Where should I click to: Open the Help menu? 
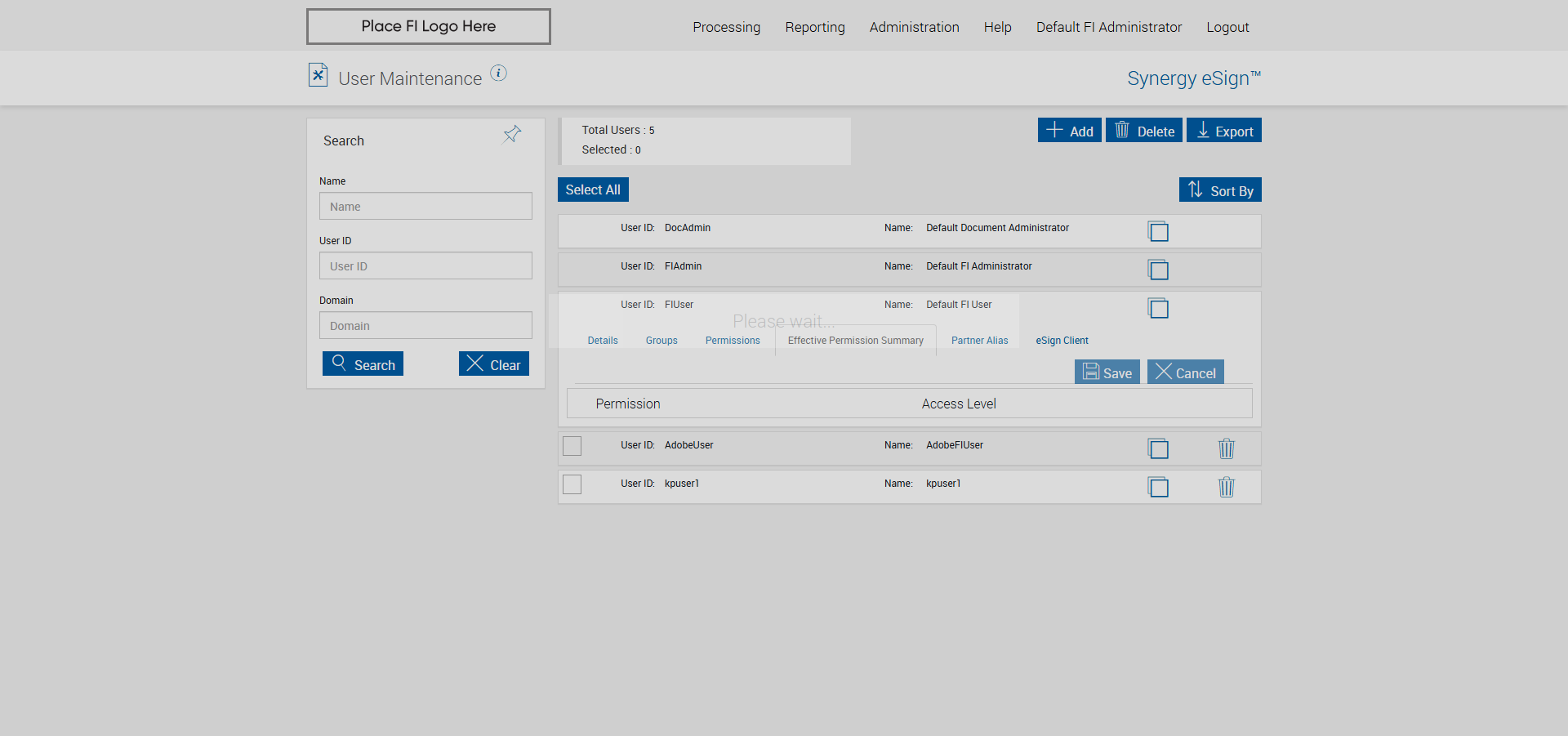(x=998, y=27)
